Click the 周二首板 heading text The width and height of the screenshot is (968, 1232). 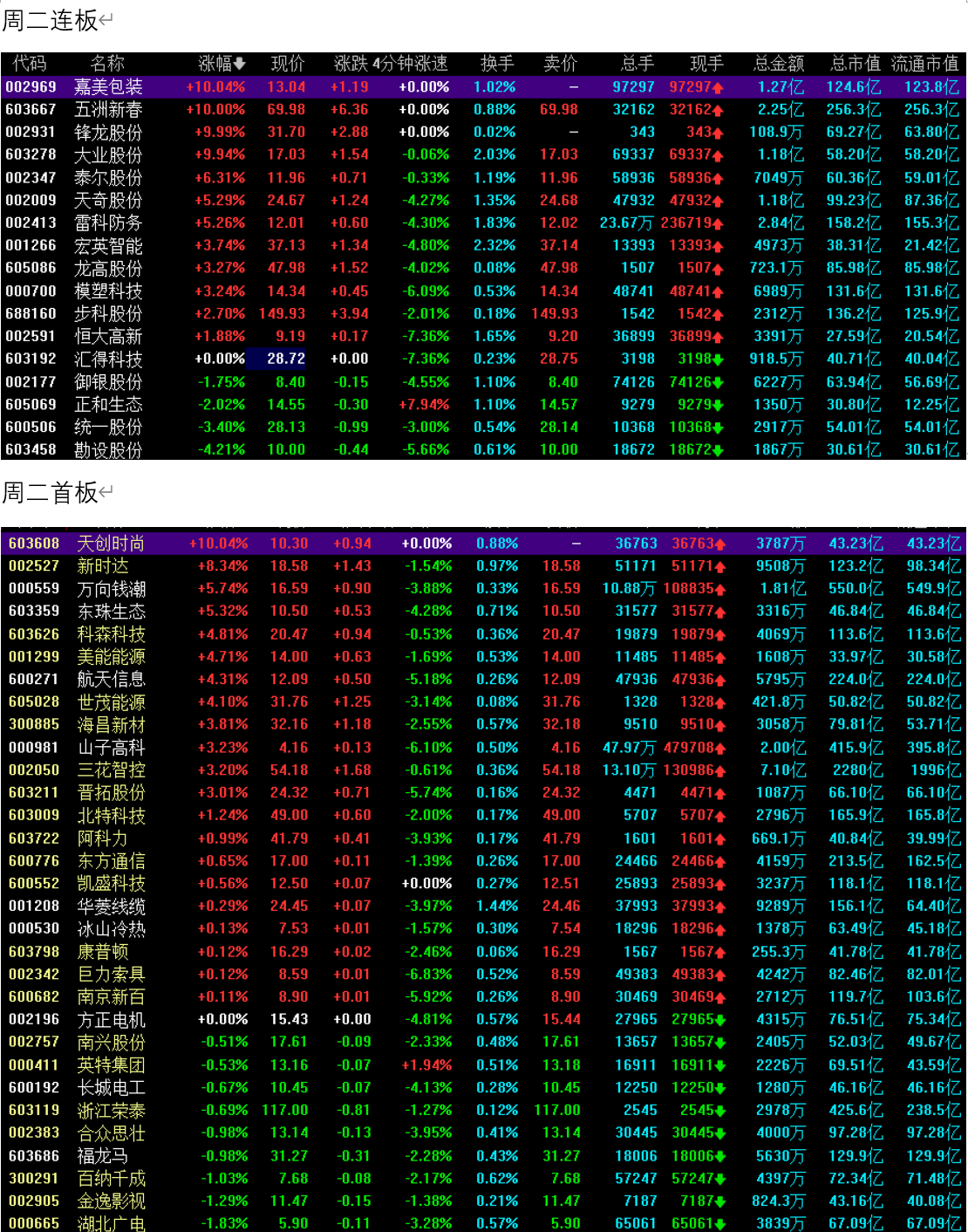tap(50, 492)
